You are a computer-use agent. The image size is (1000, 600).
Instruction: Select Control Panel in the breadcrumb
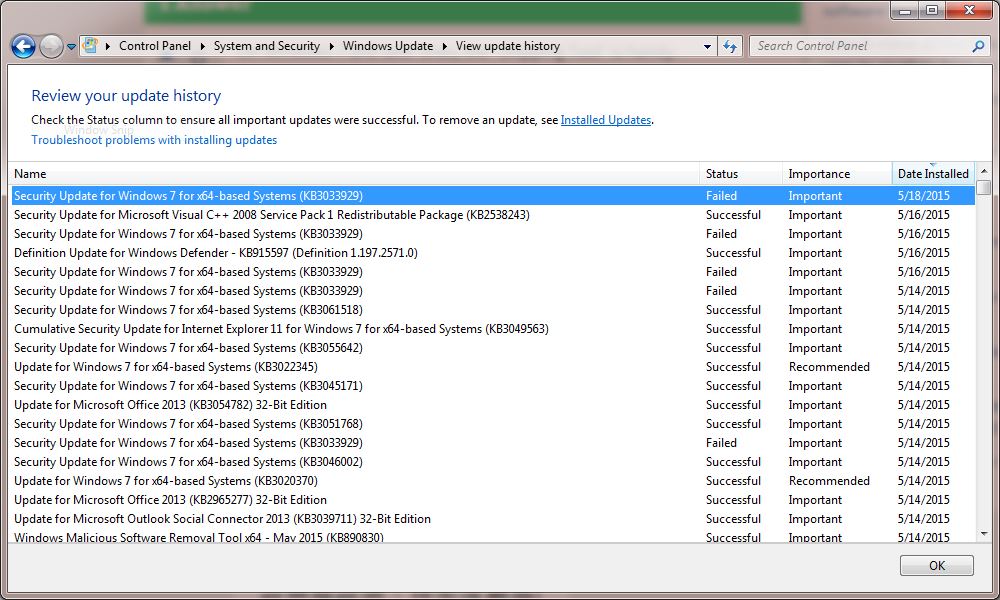point(154,46)
